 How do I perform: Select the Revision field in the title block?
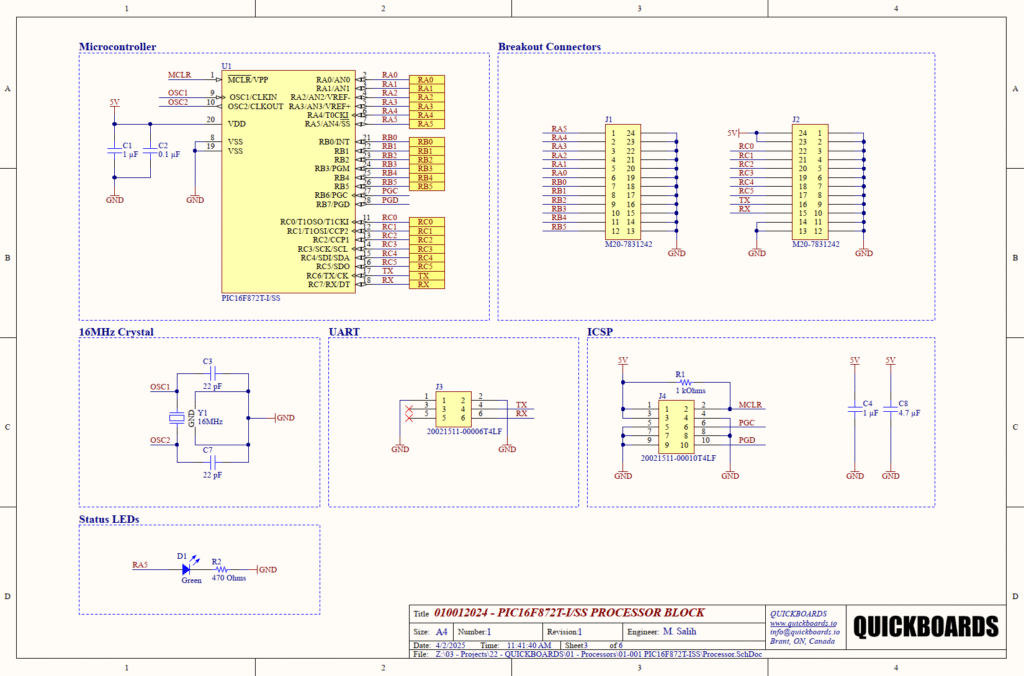tap(565, 631)
